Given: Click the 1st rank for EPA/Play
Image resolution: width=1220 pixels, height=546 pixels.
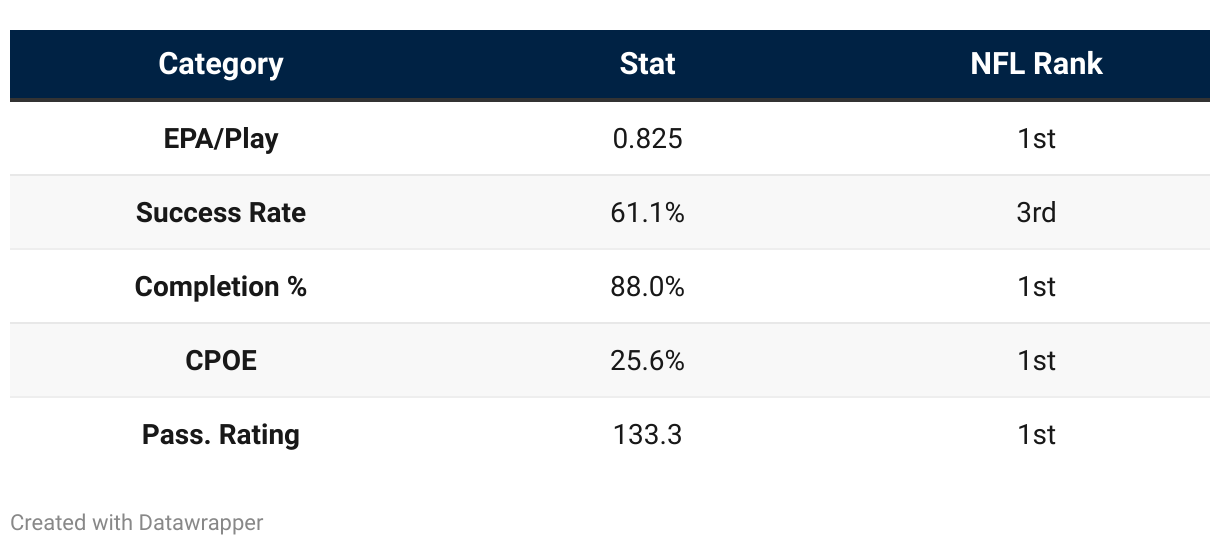Looking at the screenshot, I should tap(1036, 138).
